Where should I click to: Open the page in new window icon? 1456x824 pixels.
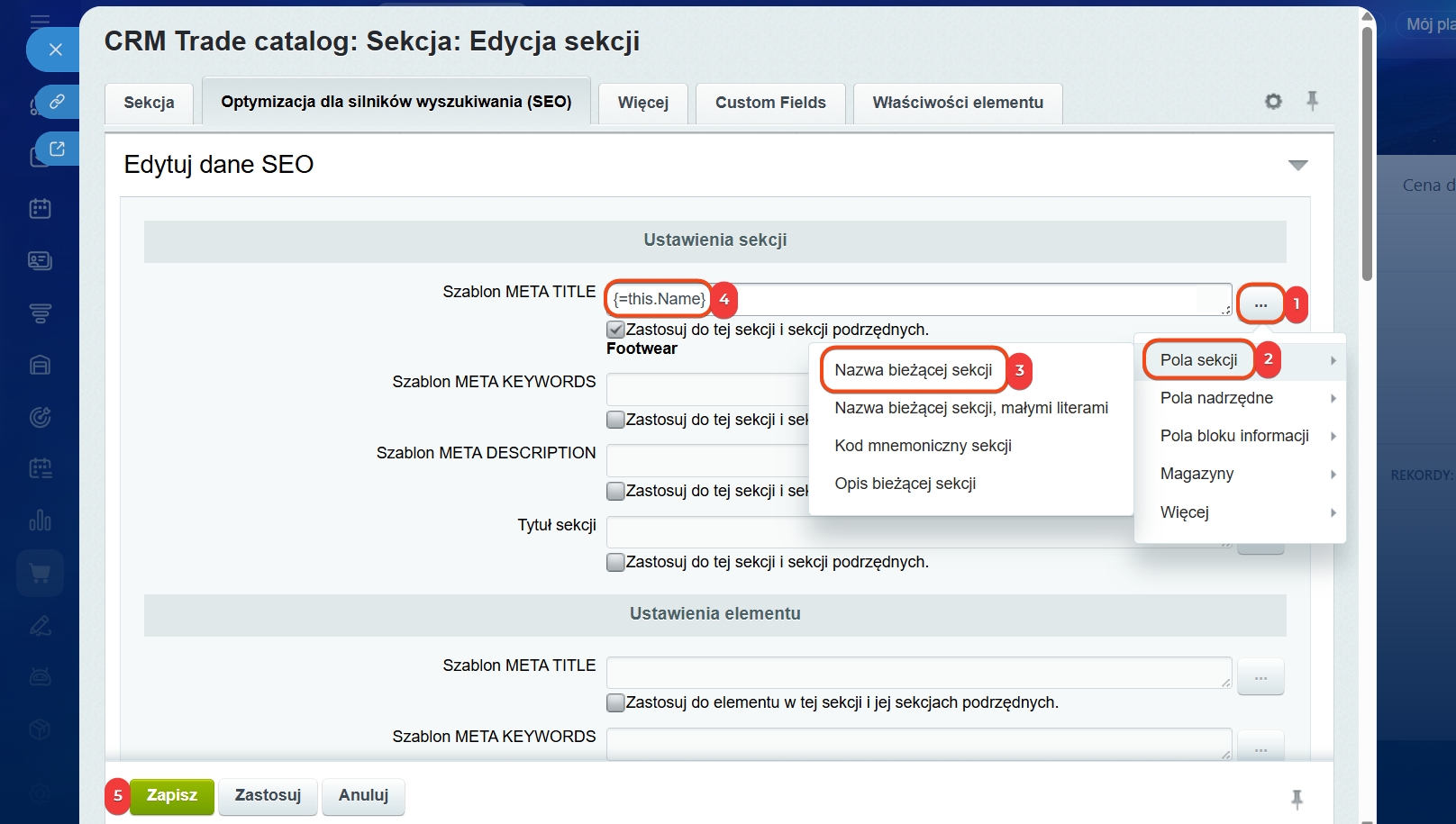point(57,149)
